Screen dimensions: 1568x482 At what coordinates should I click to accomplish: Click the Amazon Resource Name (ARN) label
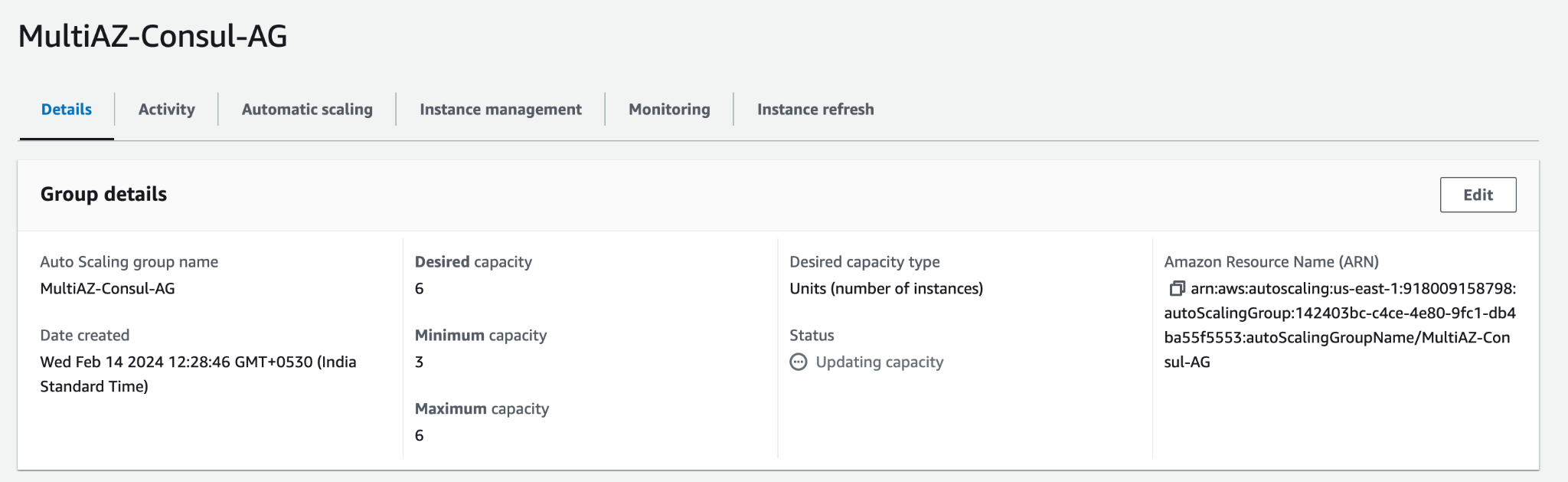tap(1271, 262)
